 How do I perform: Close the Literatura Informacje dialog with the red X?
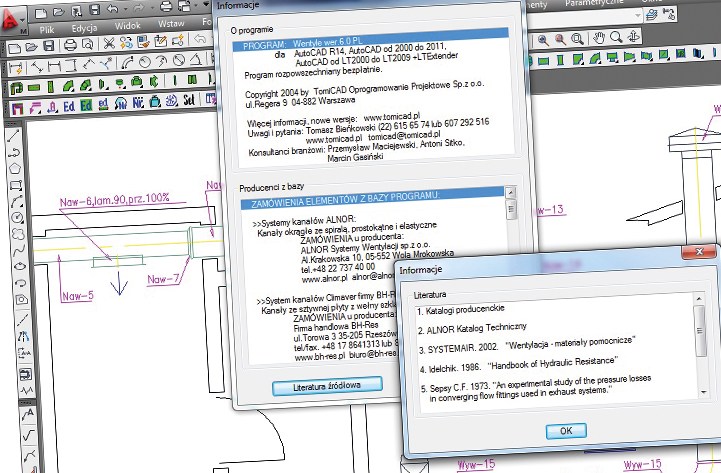[x=699, y=251]
